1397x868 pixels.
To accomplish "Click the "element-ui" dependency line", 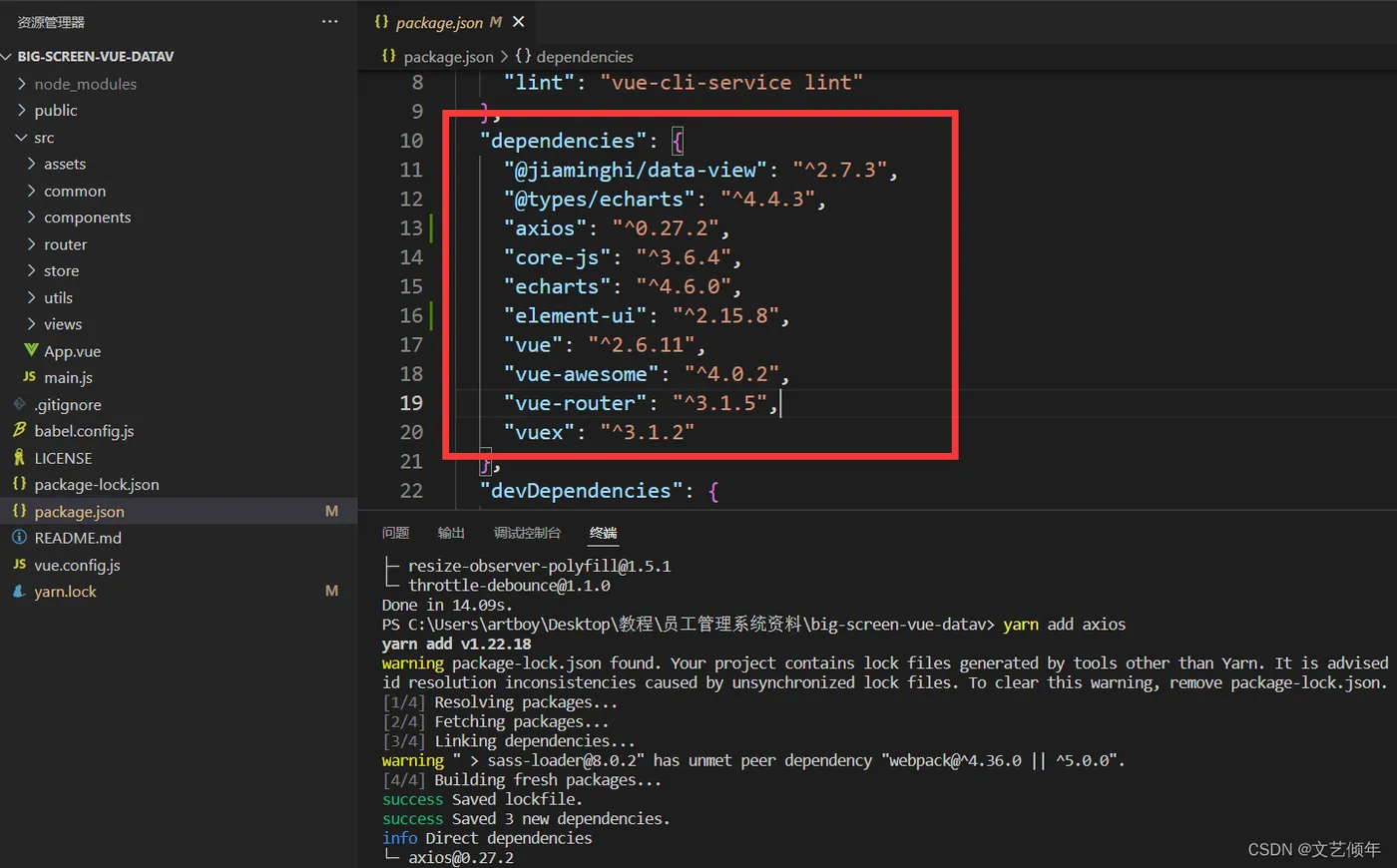I will tap(647, 316).
